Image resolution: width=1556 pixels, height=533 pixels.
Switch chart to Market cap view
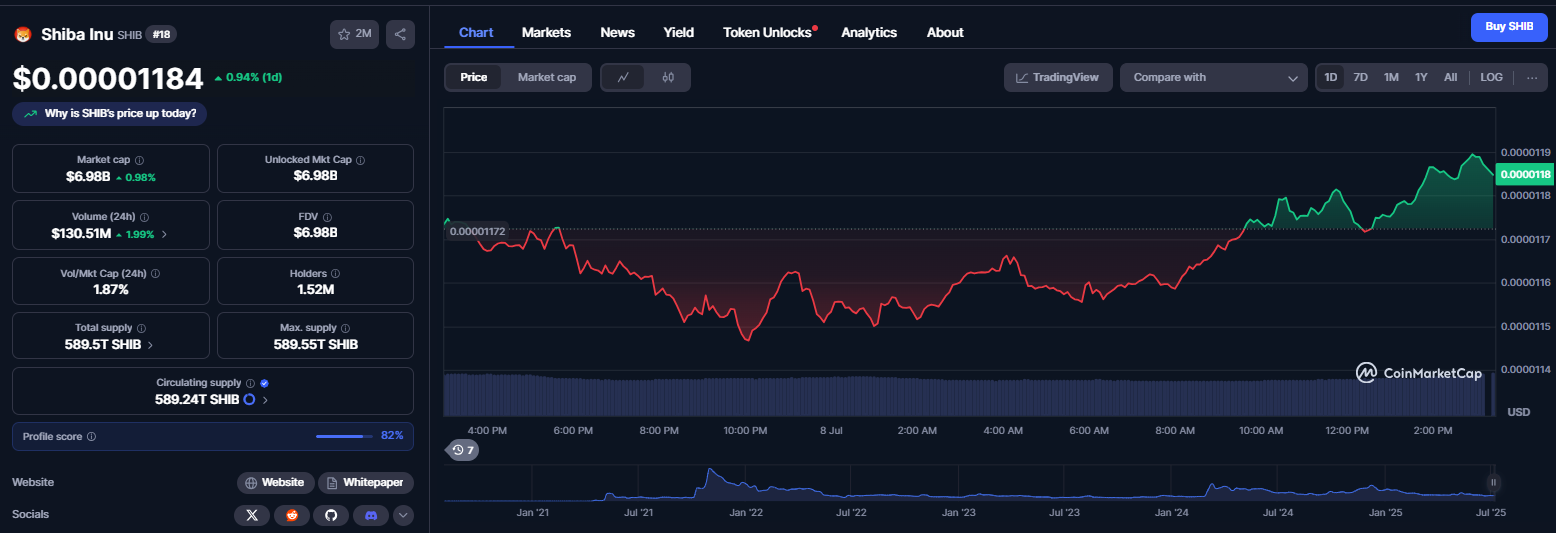click(547, 77)
